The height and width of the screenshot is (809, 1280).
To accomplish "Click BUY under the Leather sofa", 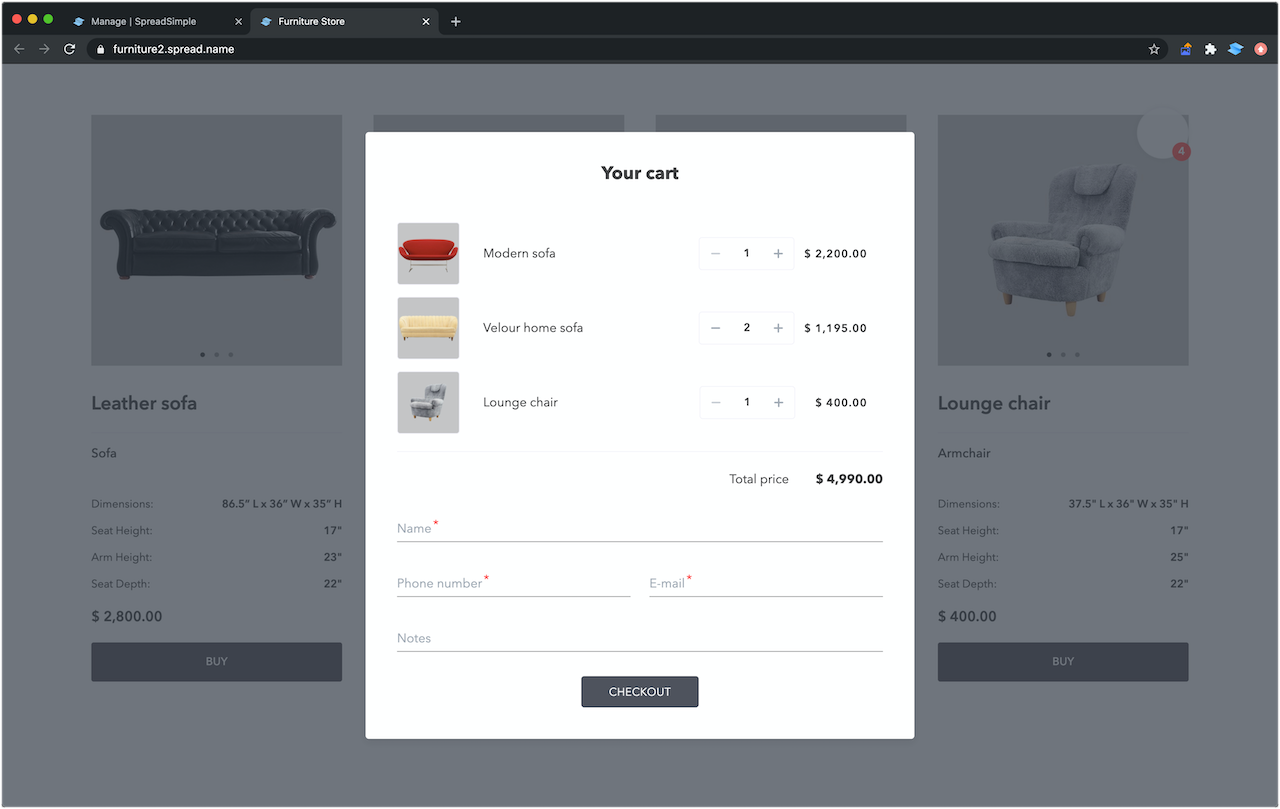I will pos(216,661).
